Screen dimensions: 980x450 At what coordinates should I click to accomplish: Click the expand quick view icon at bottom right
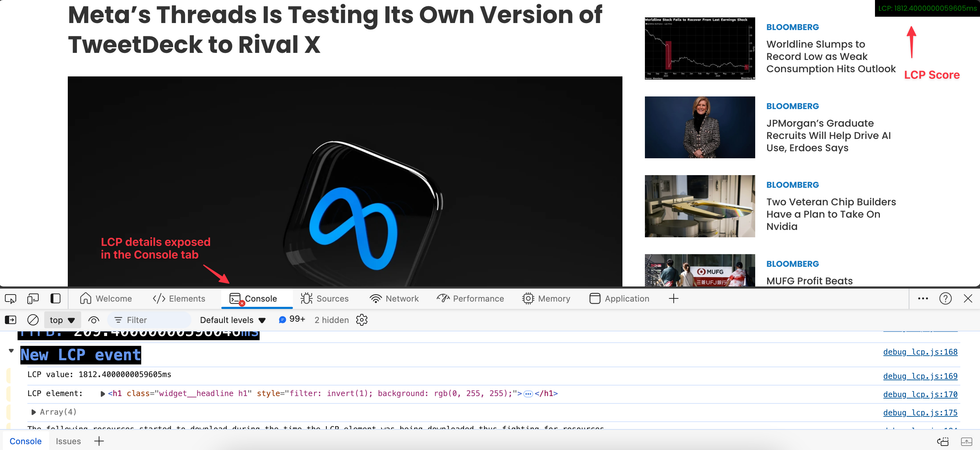pyautogui.click(x=966, y=441)
